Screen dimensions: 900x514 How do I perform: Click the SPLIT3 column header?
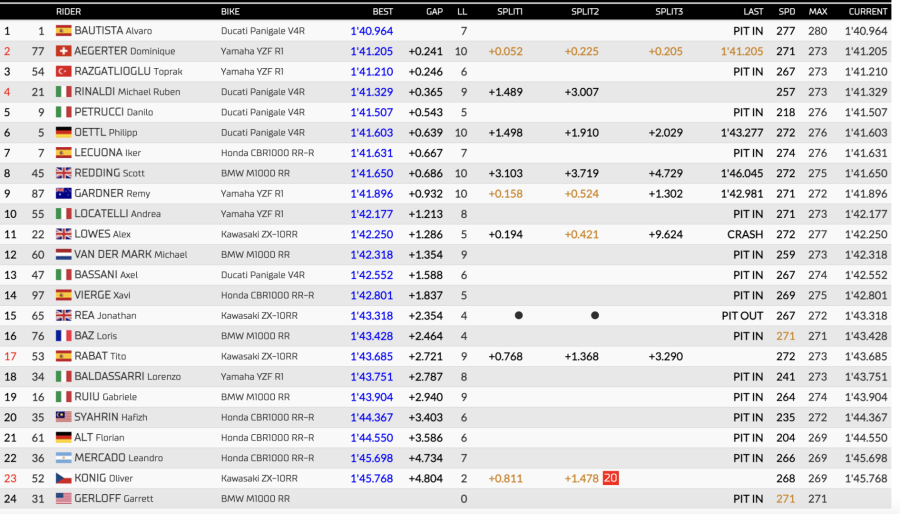coord(669,11)
